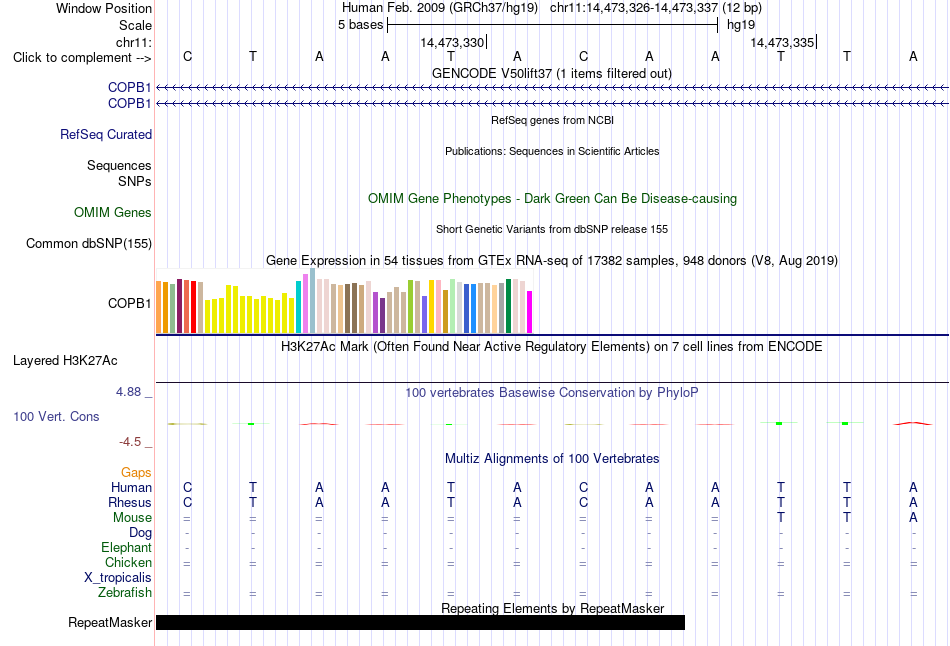Screen dimensions: 950x646
Task: Open 'Publications: Sequences in Scientific Articles' track title
Action: (x=552, y=151)
